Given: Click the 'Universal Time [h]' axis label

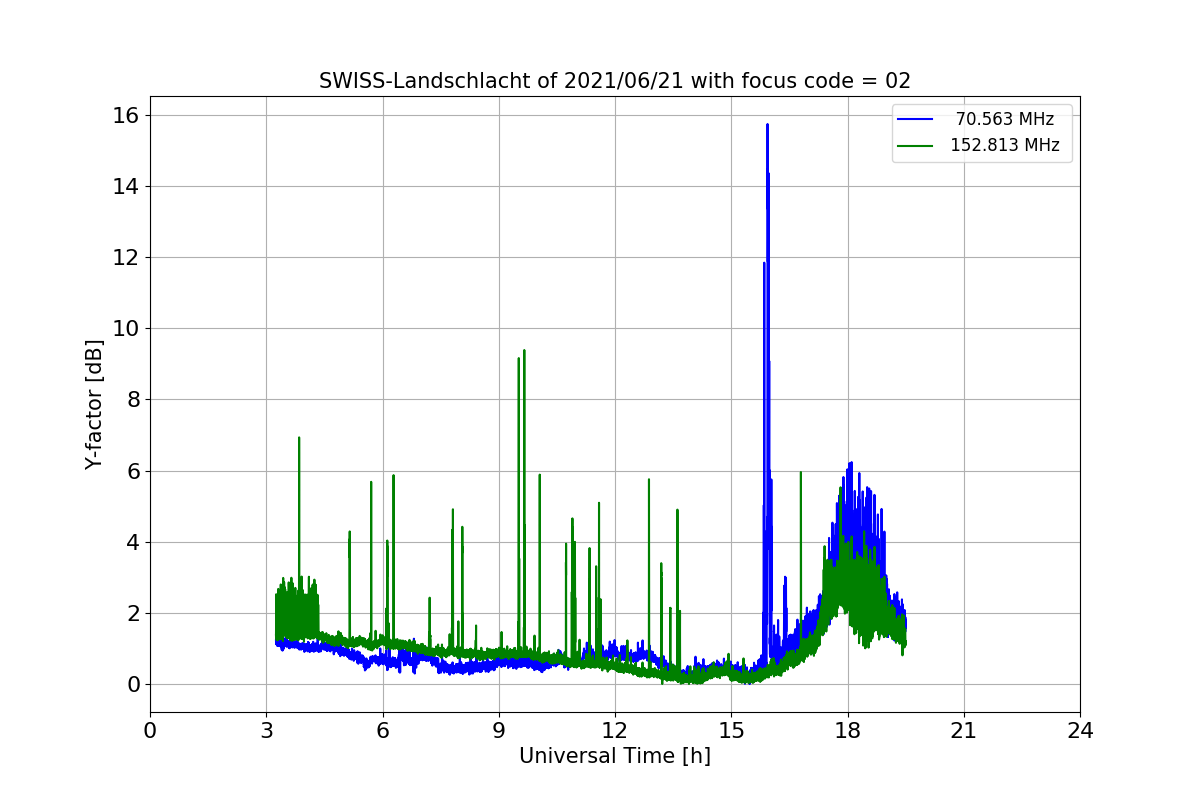Looking at the screenshot, I should click(x=615, y=756).
